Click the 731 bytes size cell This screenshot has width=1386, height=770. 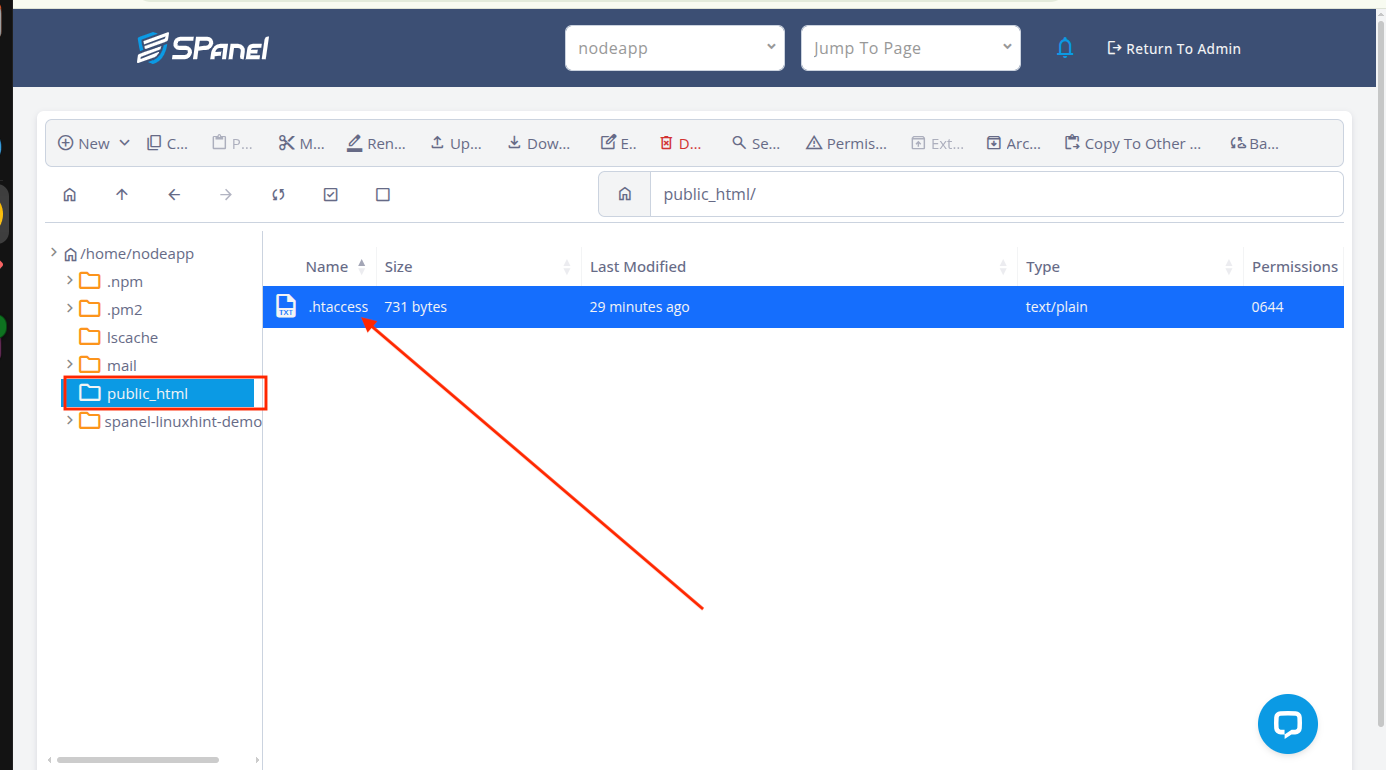tap(416, 307)
